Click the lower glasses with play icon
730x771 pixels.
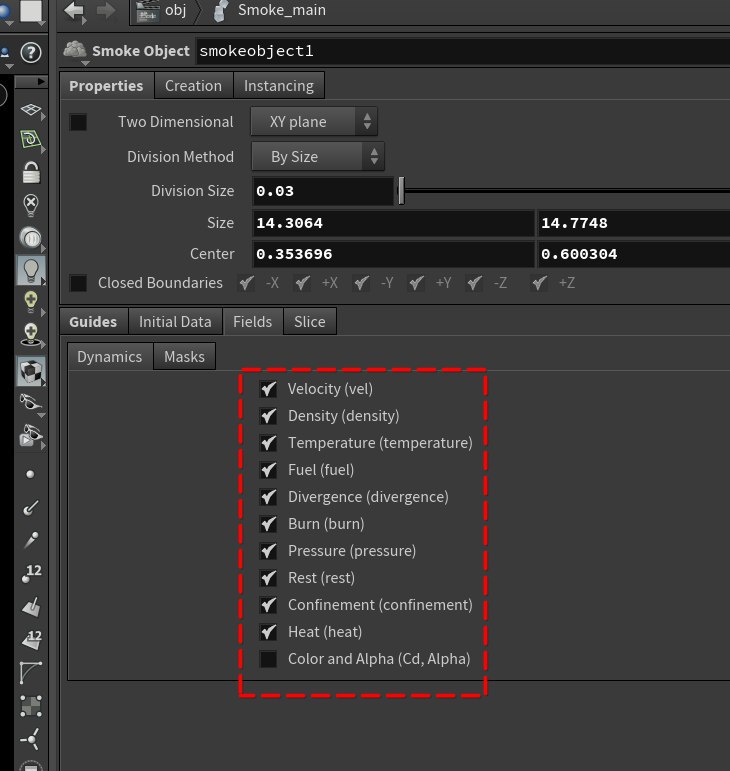31,435
